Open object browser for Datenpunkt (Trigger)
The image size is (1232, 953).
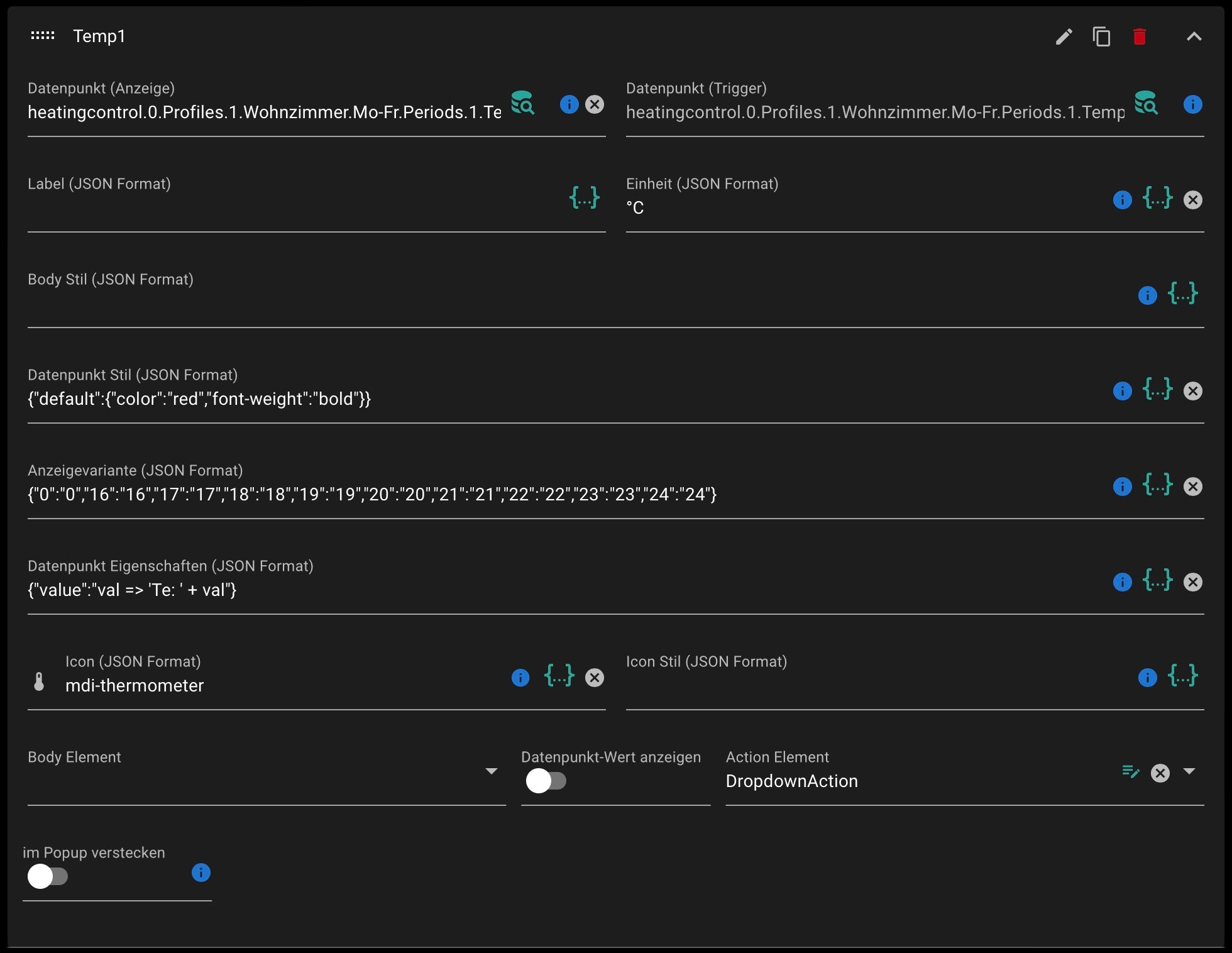(x=1146, y=103)
